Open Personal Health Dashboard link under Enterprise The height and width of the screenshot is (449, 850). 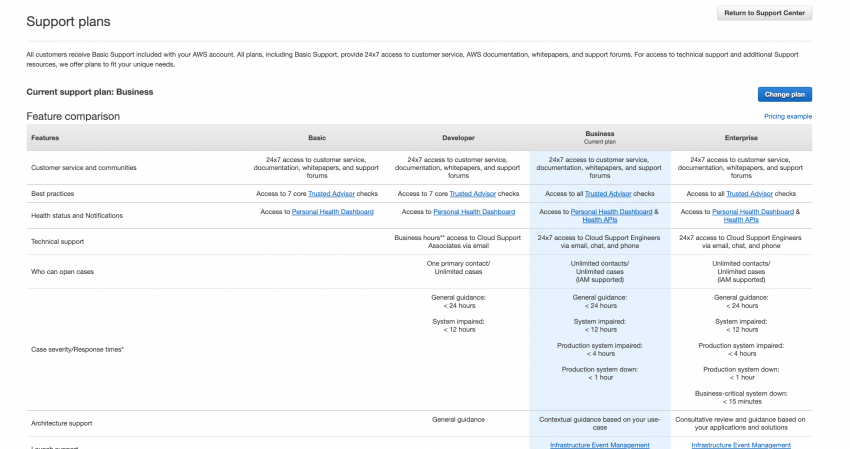(x=753, y=212)
